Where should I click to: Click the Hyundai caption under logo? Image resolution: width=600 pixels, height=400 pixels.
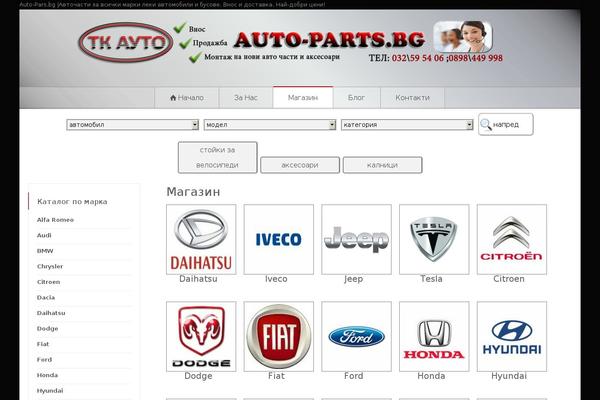tap(509, 376)
